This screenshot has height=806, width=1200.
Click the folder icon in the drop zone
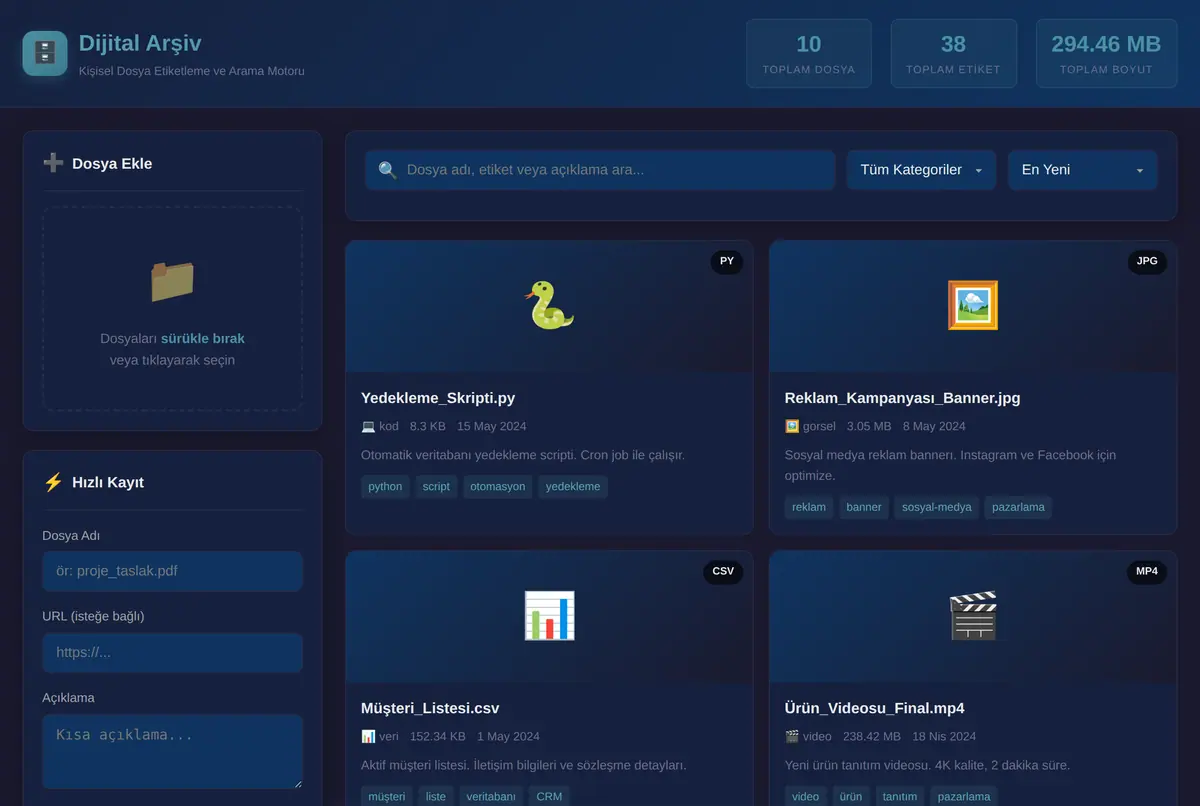point(172,282)
